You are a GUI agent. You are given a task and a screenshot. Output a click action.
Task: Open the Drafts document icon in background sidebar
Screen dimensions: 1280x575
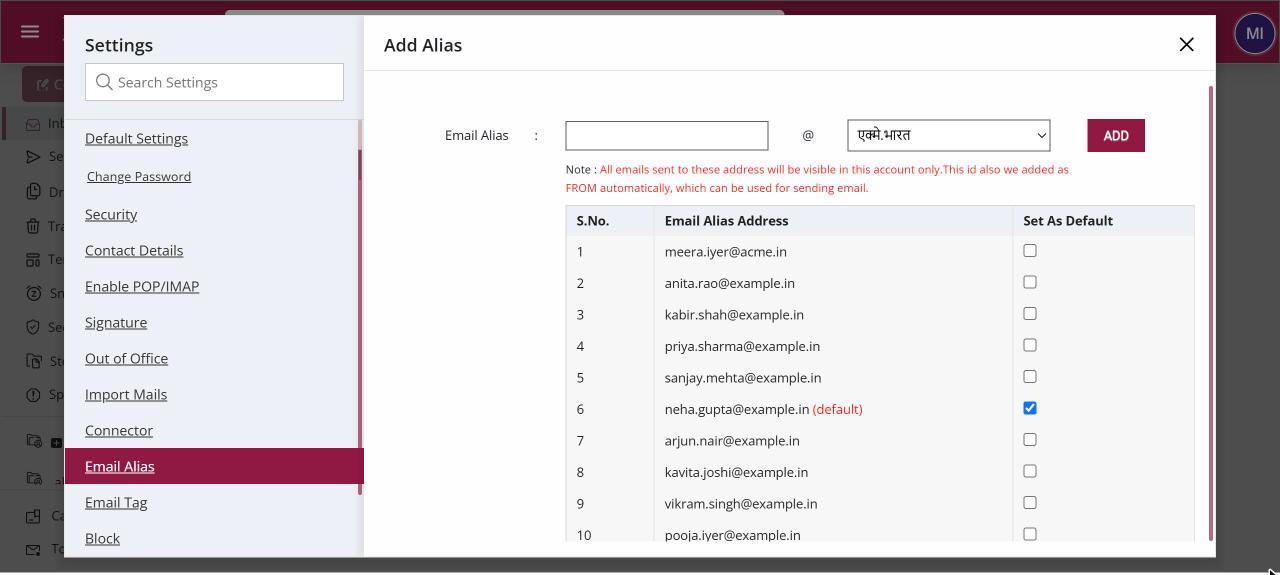(x=33, y=192)
